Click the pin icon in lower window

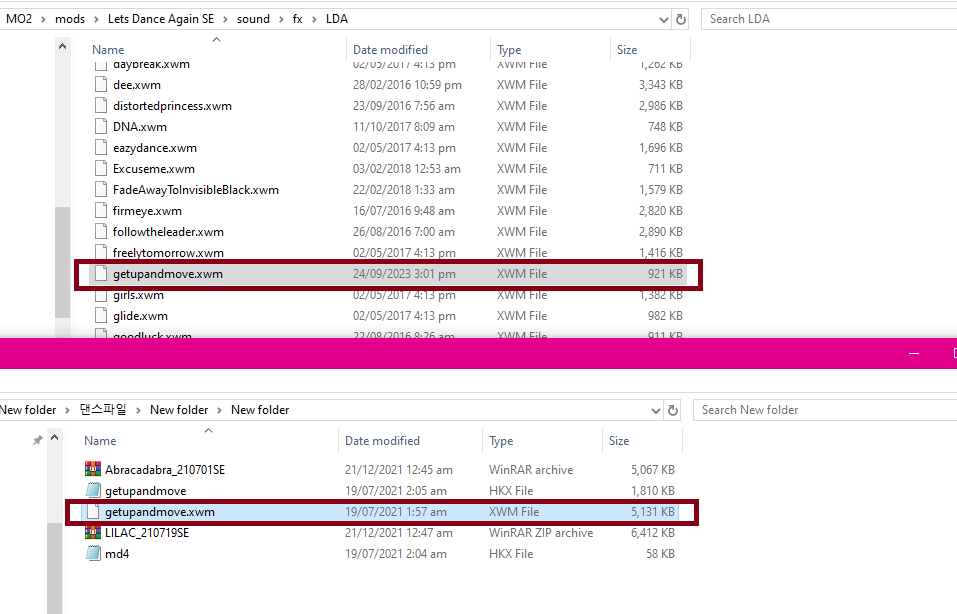(x=37, y=439)
